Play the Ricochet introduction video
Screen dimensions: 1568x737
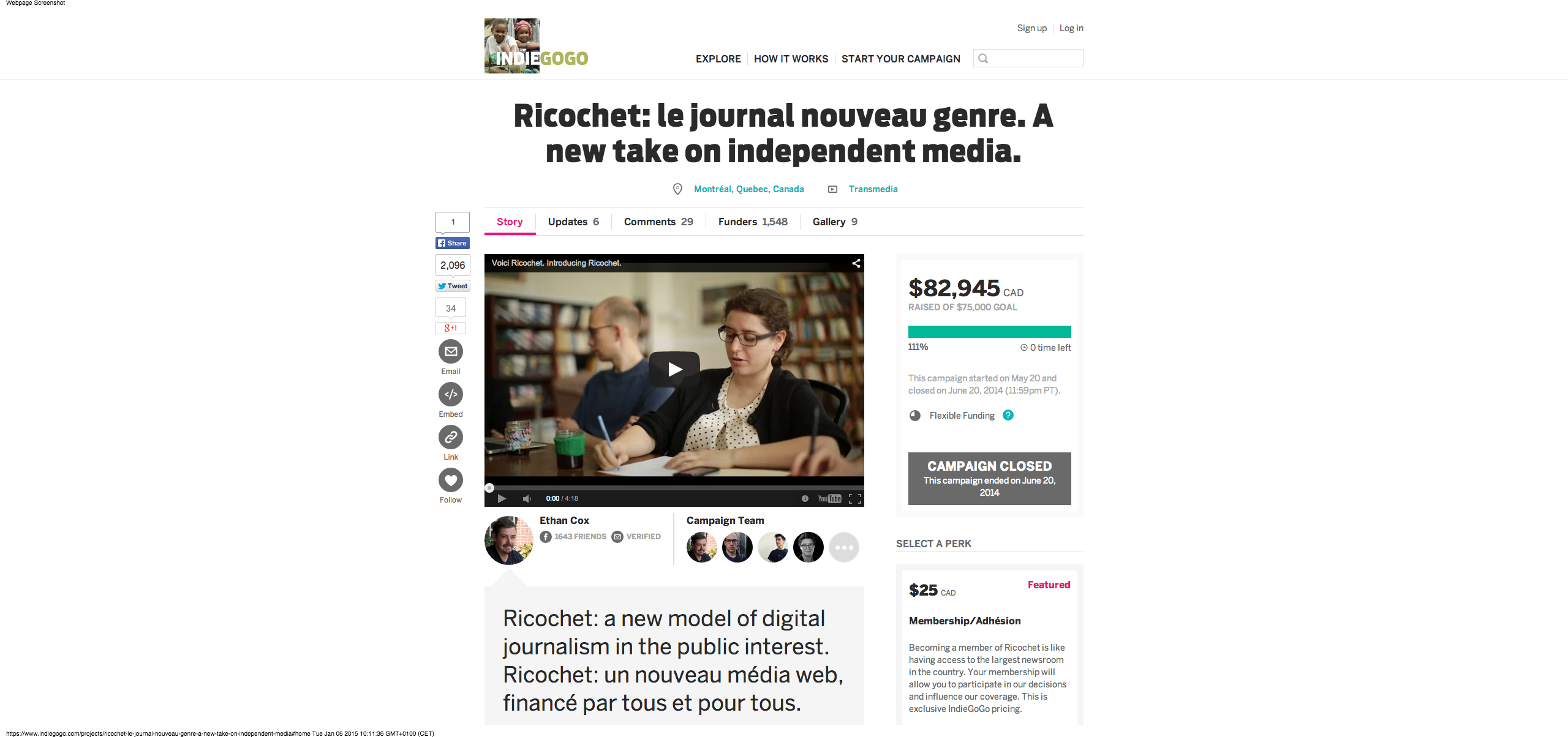tap(674, 369)
